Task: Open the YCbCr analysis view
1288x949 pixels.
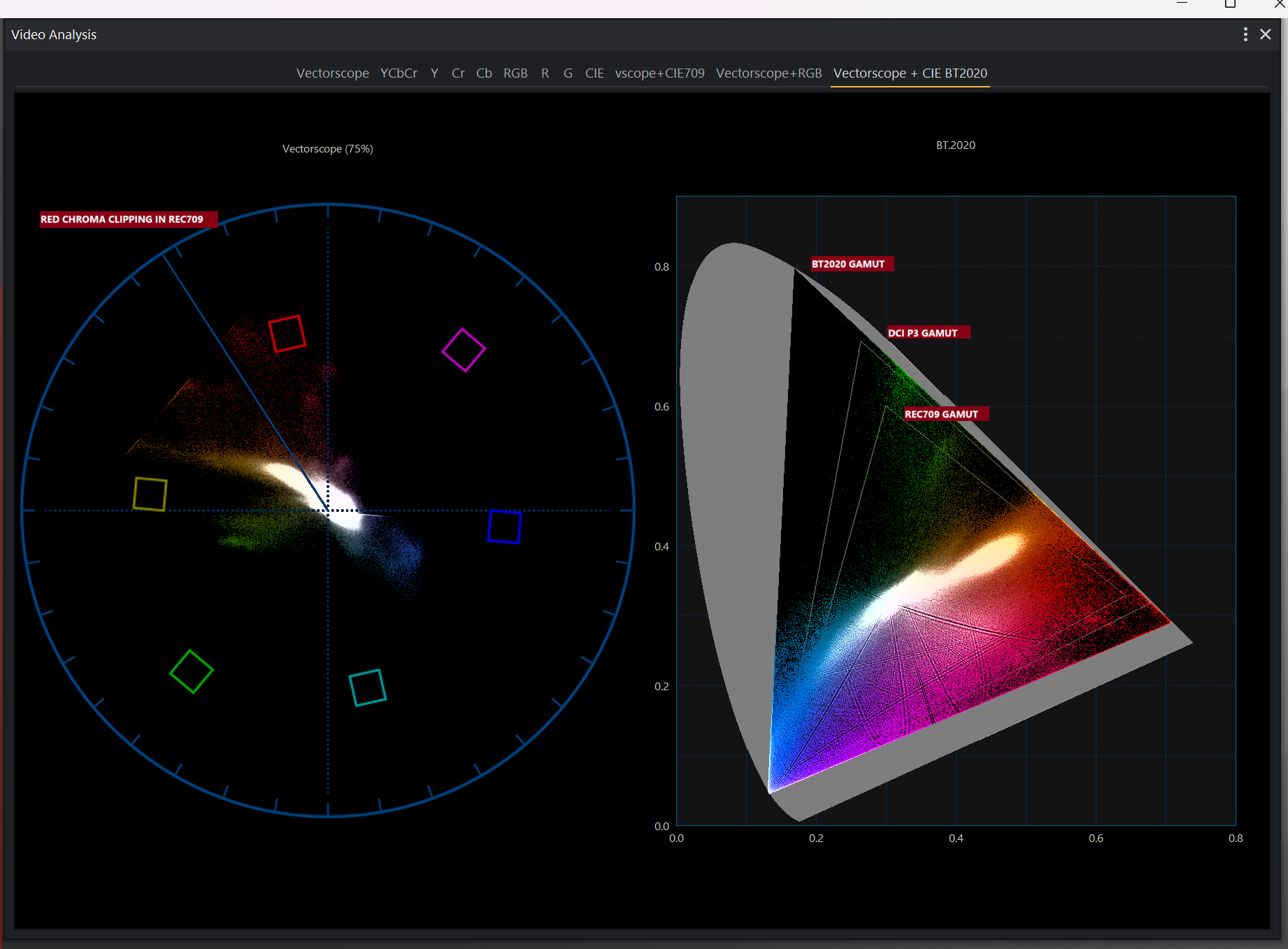Action: [398, 73]
